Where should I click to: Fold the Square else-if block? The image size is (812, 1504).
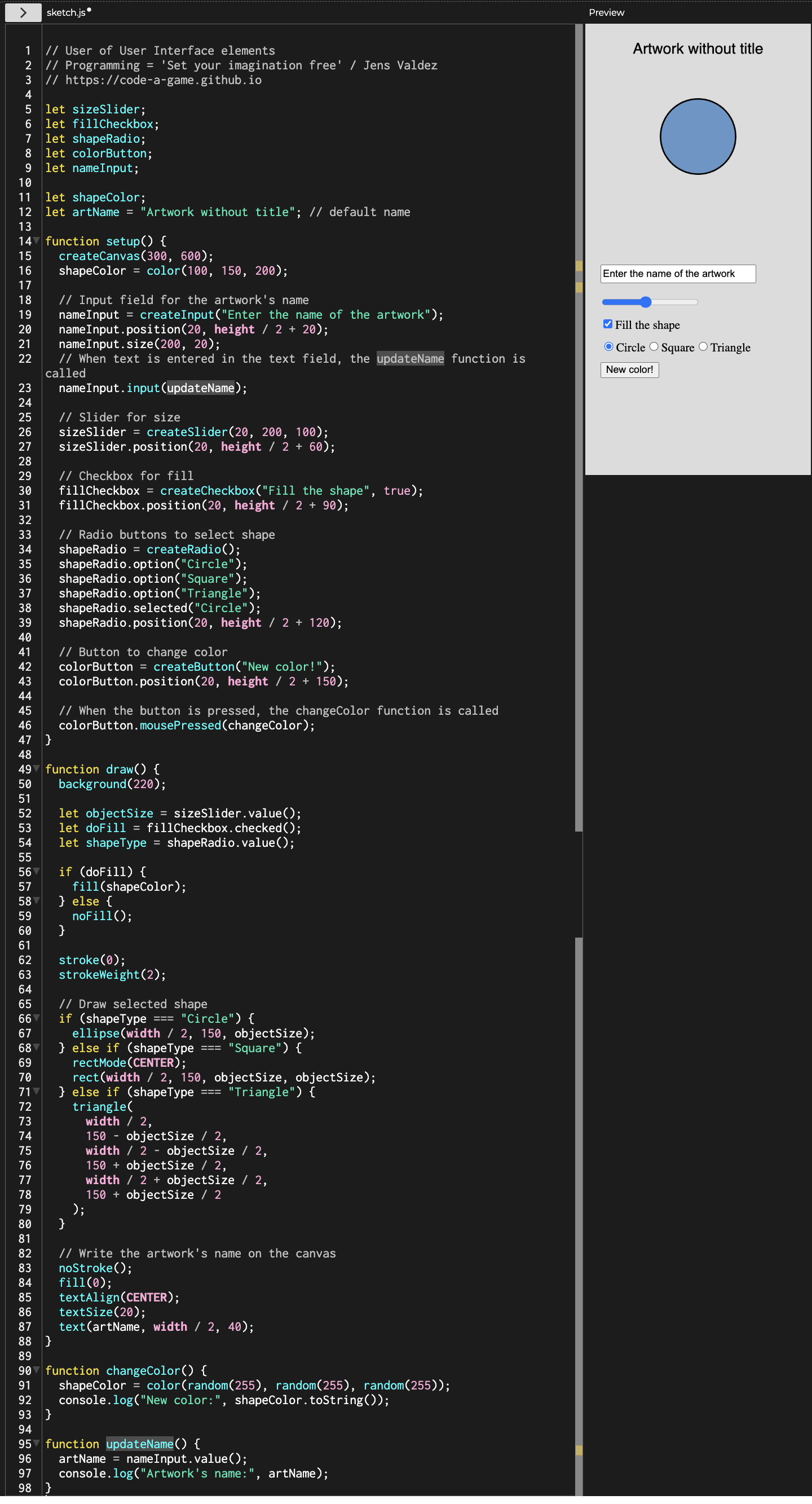point(37,1047)
